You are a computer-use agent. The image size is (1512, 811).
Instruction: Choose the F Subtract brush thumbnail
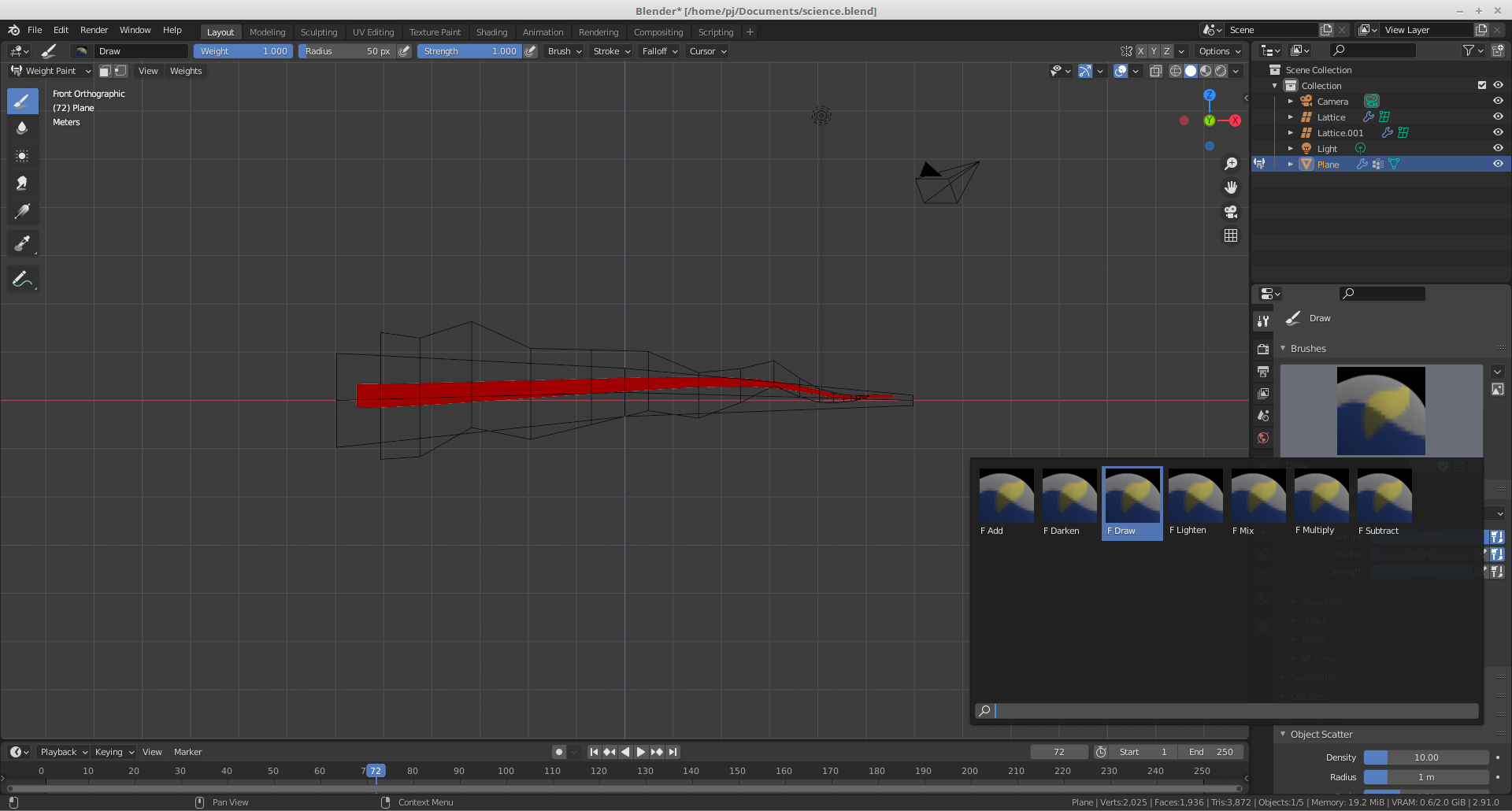click(x=1384, y=502)
